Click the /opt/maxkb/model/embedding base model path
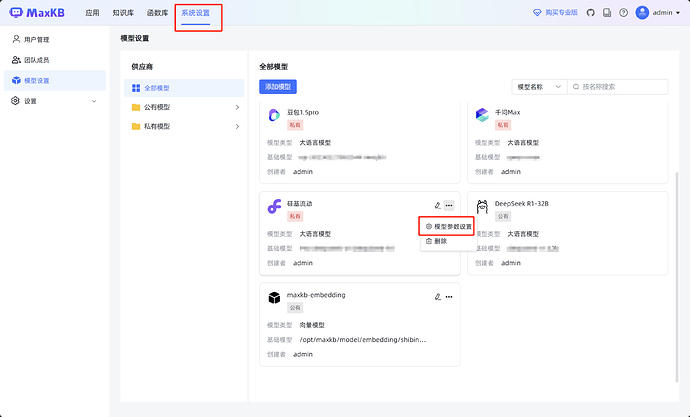 [363, 340]
